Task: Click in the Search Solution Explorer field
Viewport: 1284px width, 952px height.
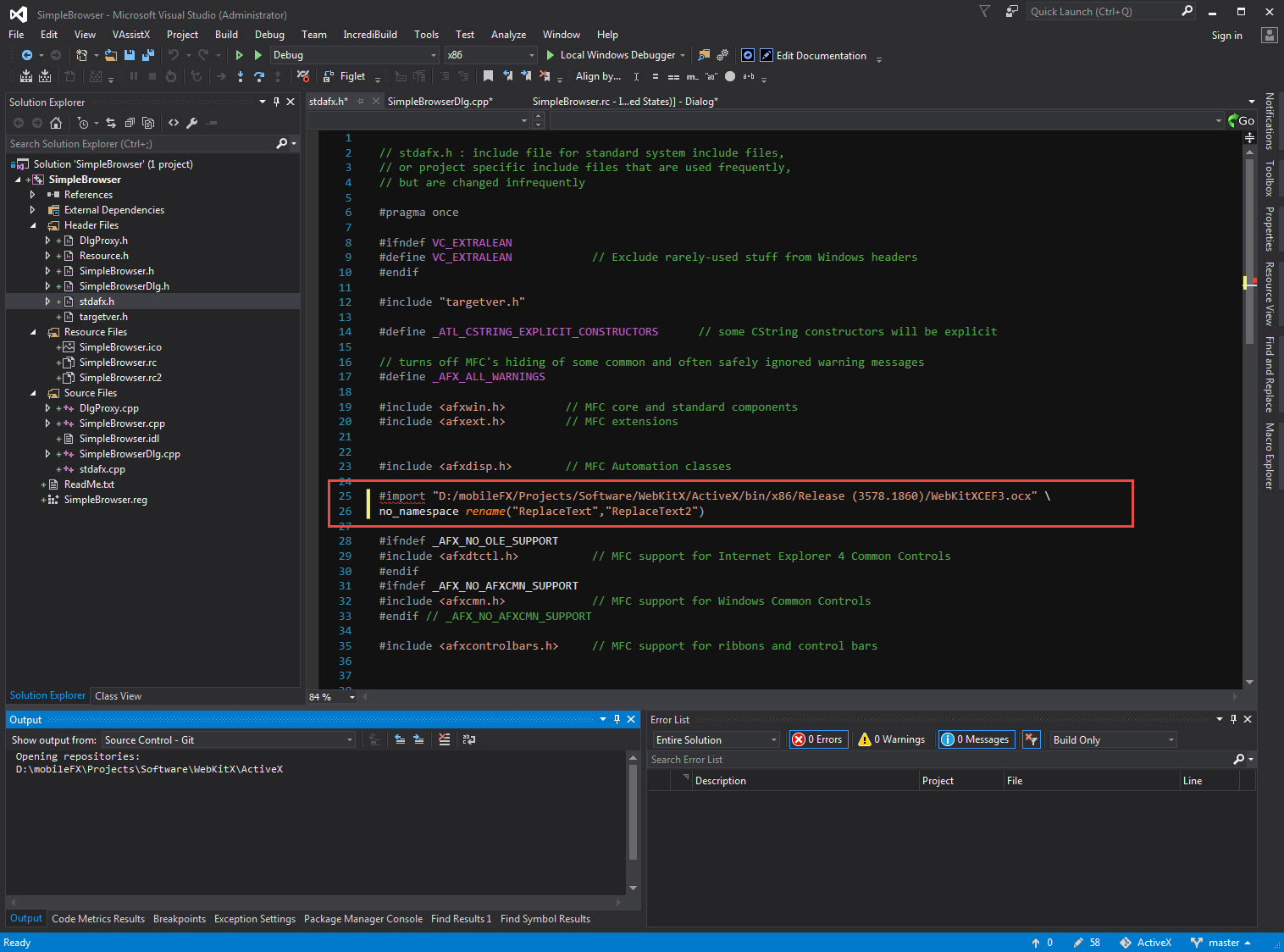Action: pos(141,144)
